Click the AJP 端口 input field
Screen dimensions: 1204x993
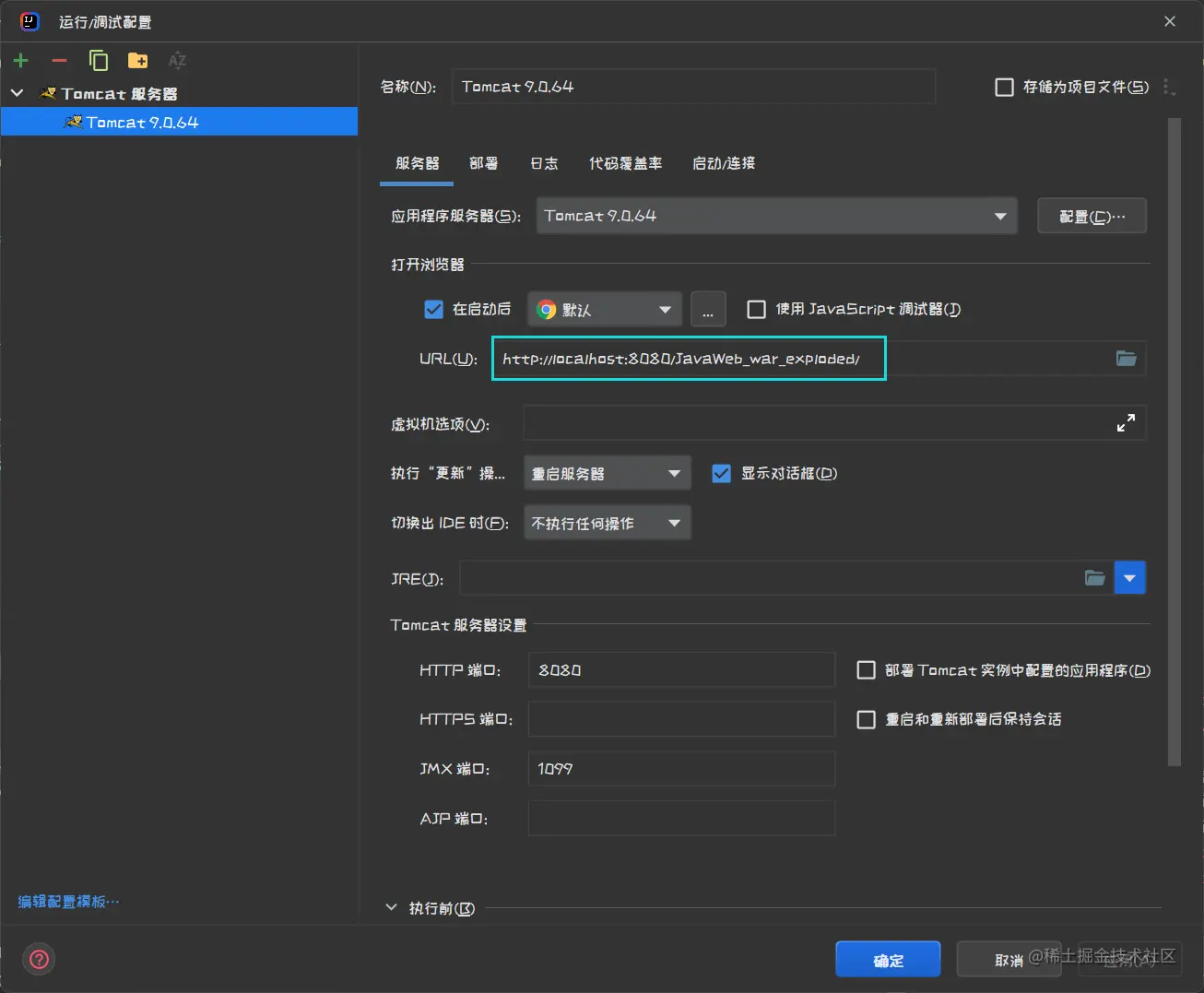681,818
